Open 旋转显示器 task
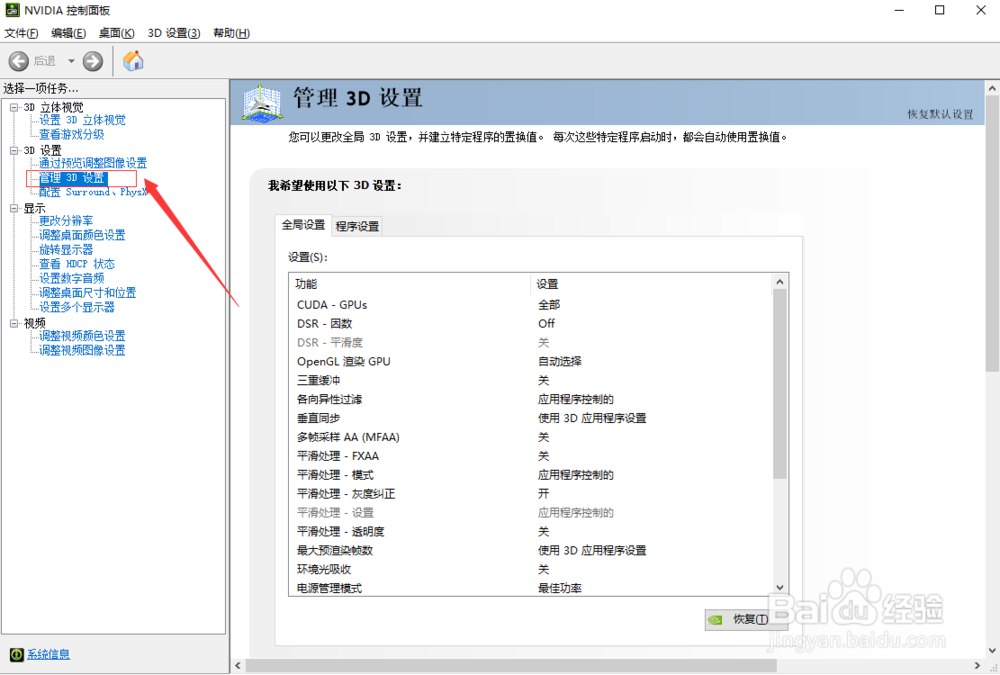 66,249
